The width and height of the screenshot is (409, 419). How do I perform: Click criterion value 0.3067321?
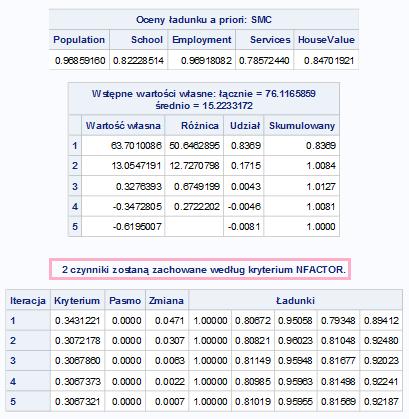pos(78,402)
